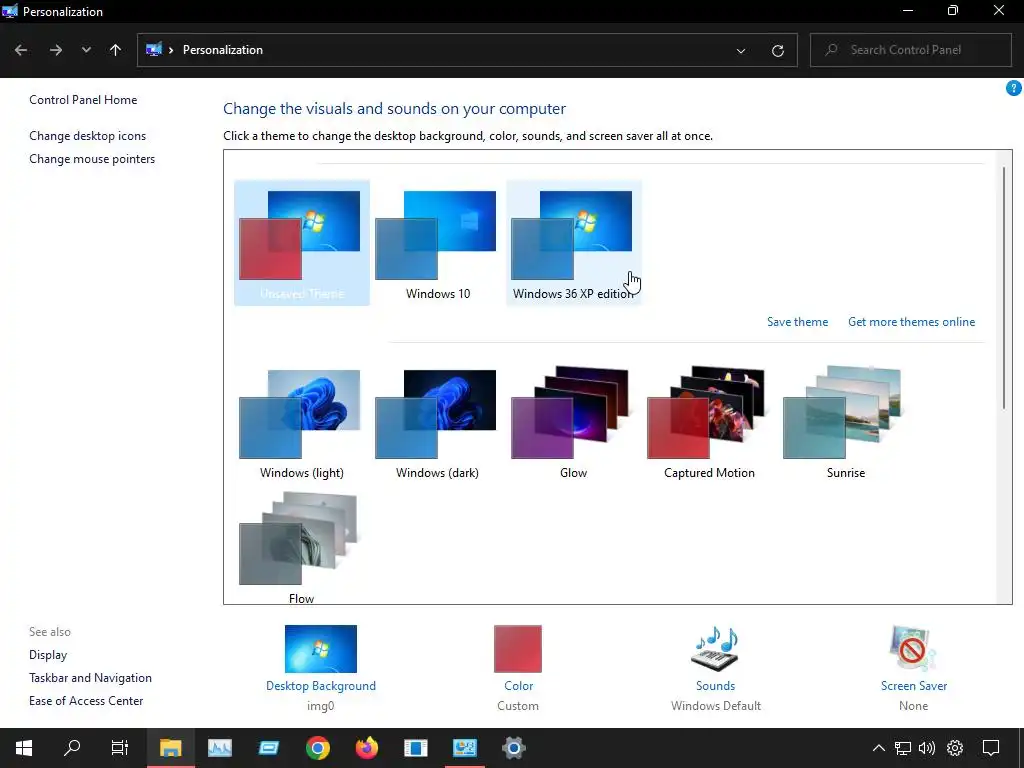Select the Unsaved Theme thumbnail
Viewport: 1024px width, 768px height.
(x=302, y=243)
